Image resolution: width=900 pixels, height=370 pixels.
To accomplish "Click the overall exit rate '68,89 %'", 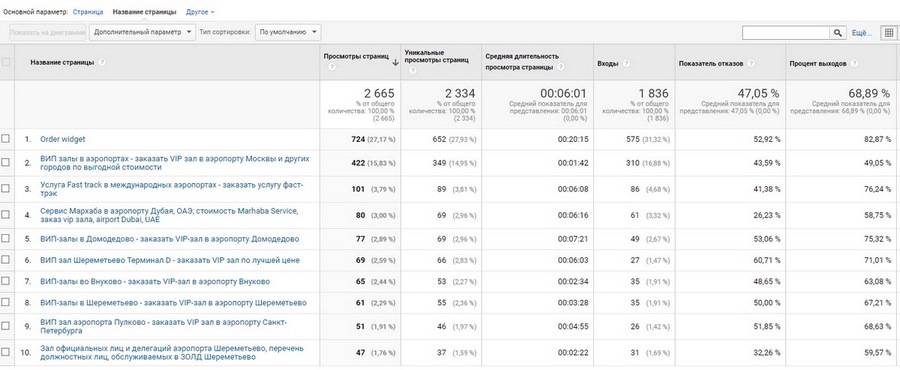I will pyautogui.click(x=869, y=93).
